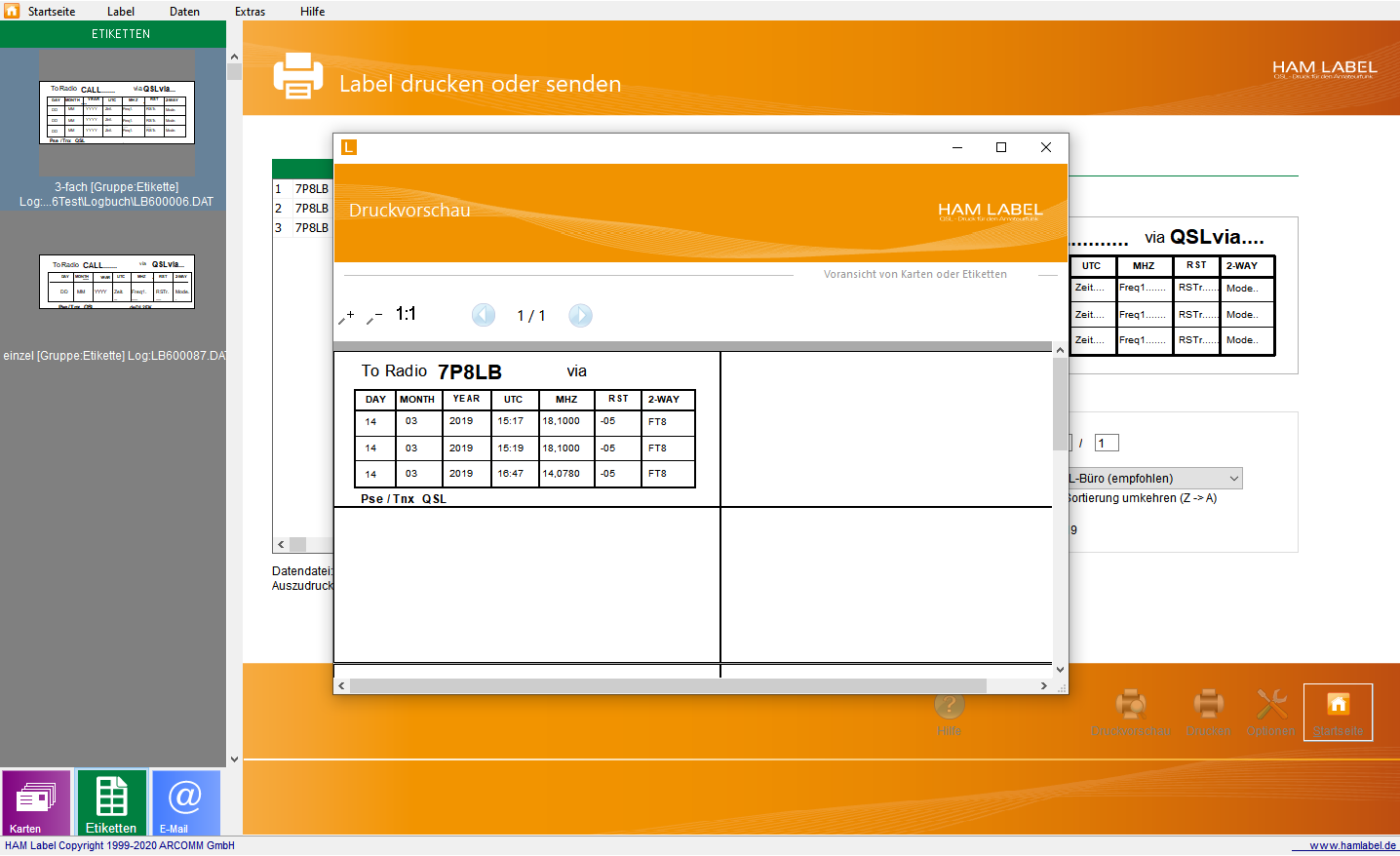The image size is (1400, 856).
Task: Select the 3-fach label template thumbnail
Action: point(117,112)
